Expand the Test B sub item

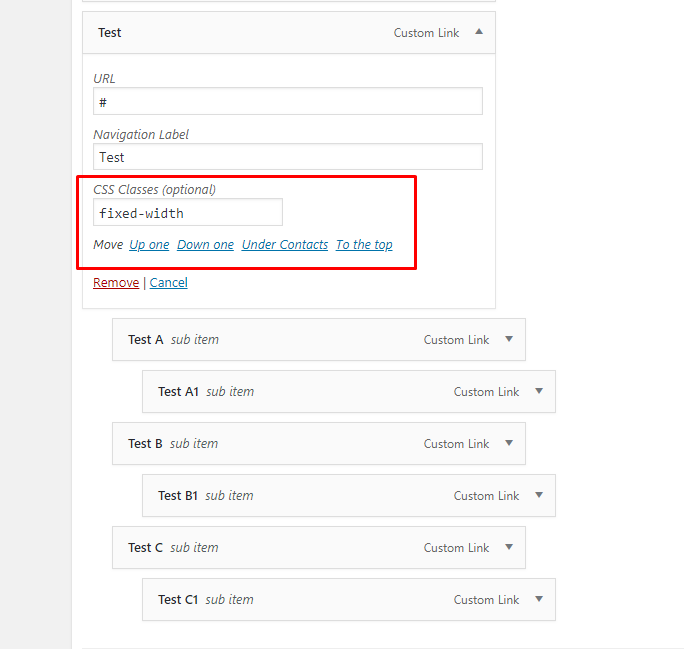coord(509,443)
